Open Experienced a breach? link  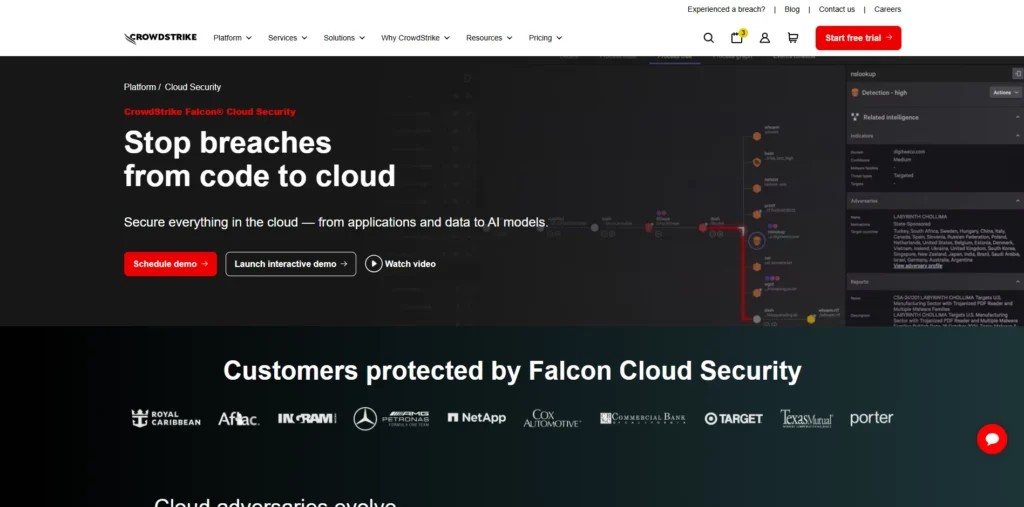726,9
